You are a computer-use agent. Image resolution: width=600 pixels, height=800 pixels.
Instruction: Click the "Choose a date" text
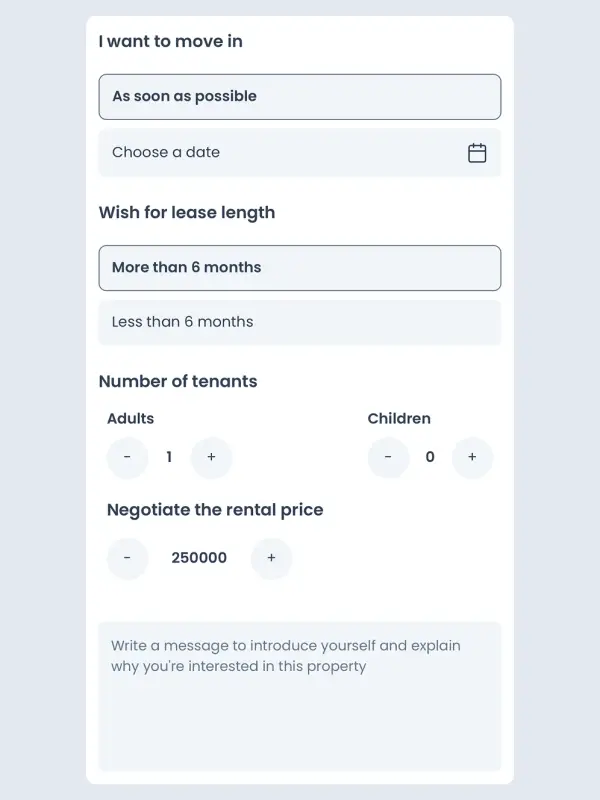coord(166,153)
